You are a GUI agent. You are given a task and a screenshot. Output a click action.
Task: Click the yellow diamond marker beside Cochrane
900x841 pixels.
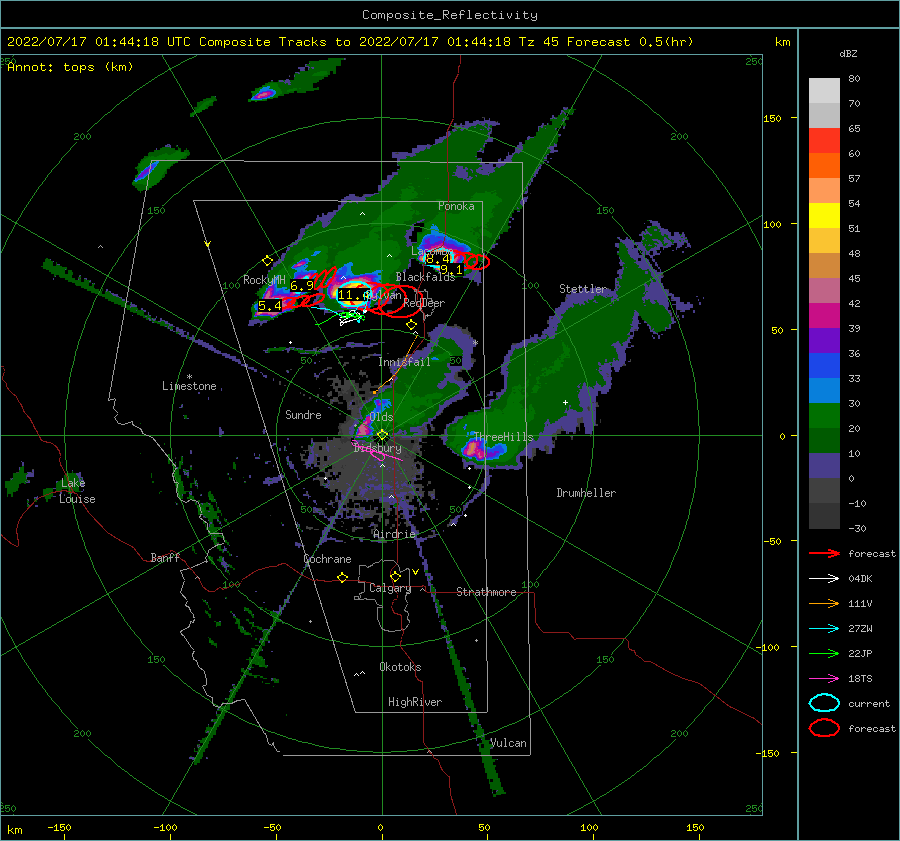[343, 577]
